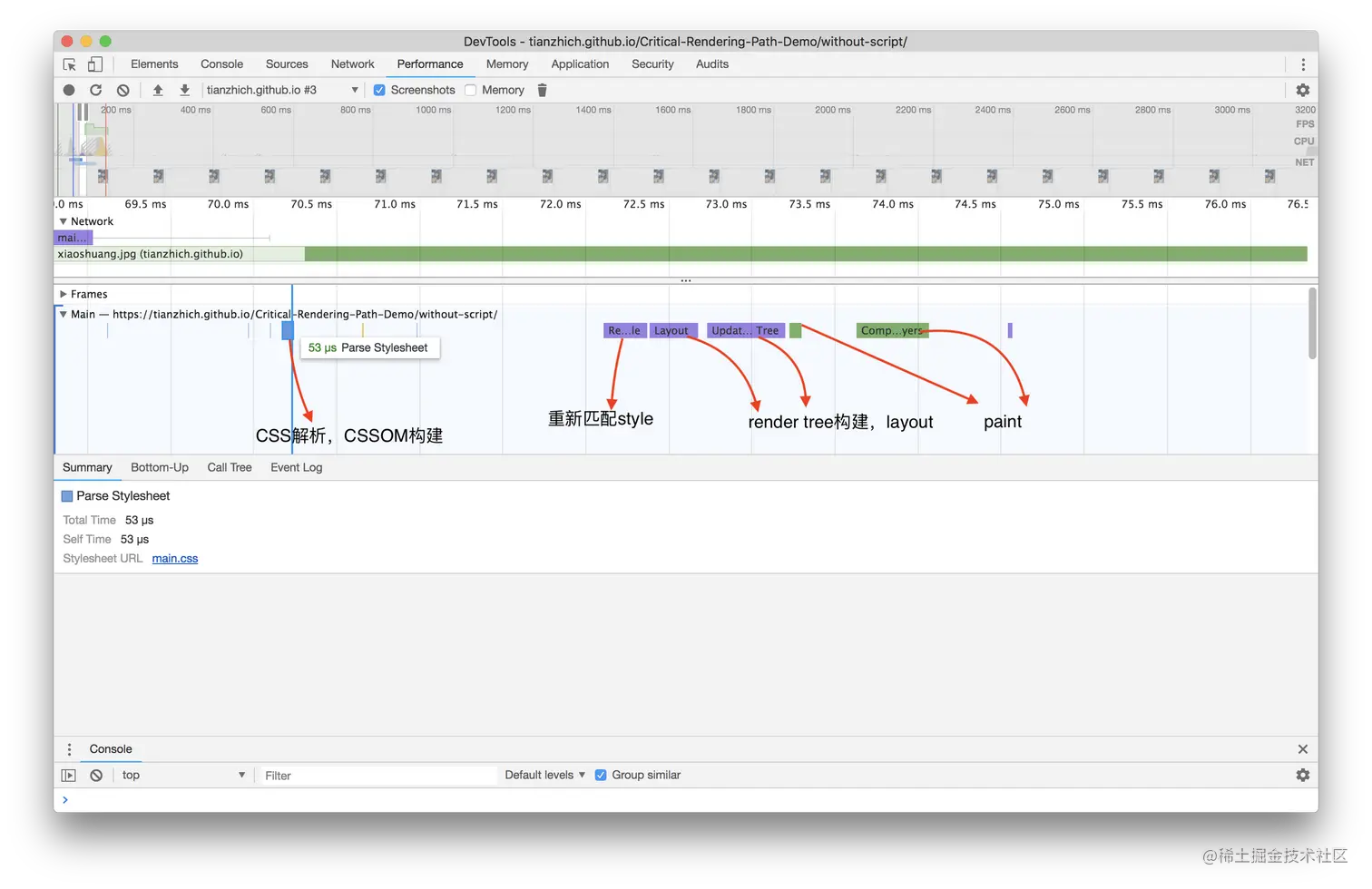Select the xiaoshuang.jpg network request bar
Screen dimensions: 1372x889
681,254
